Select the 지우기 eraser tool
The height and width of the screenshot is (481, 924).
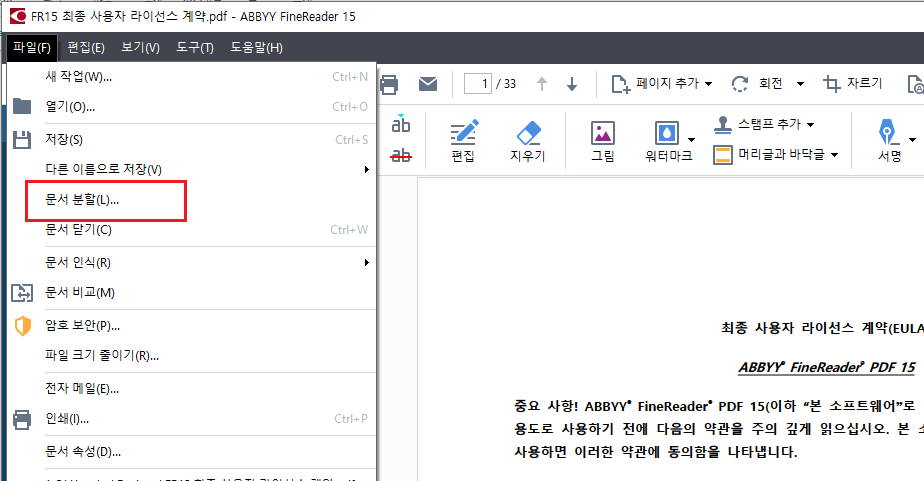pos(528,141)
